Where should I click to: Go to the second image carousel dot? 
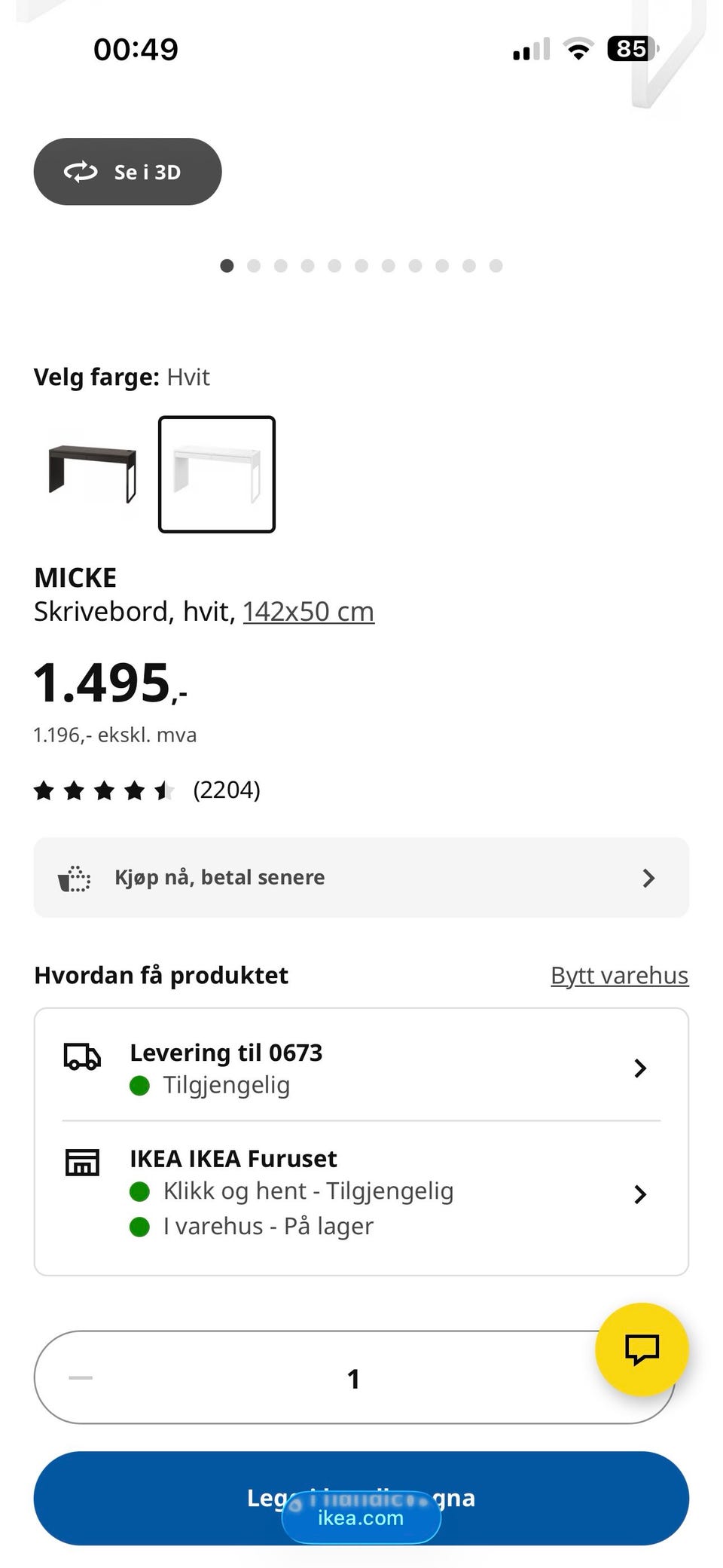click(254, 266)
